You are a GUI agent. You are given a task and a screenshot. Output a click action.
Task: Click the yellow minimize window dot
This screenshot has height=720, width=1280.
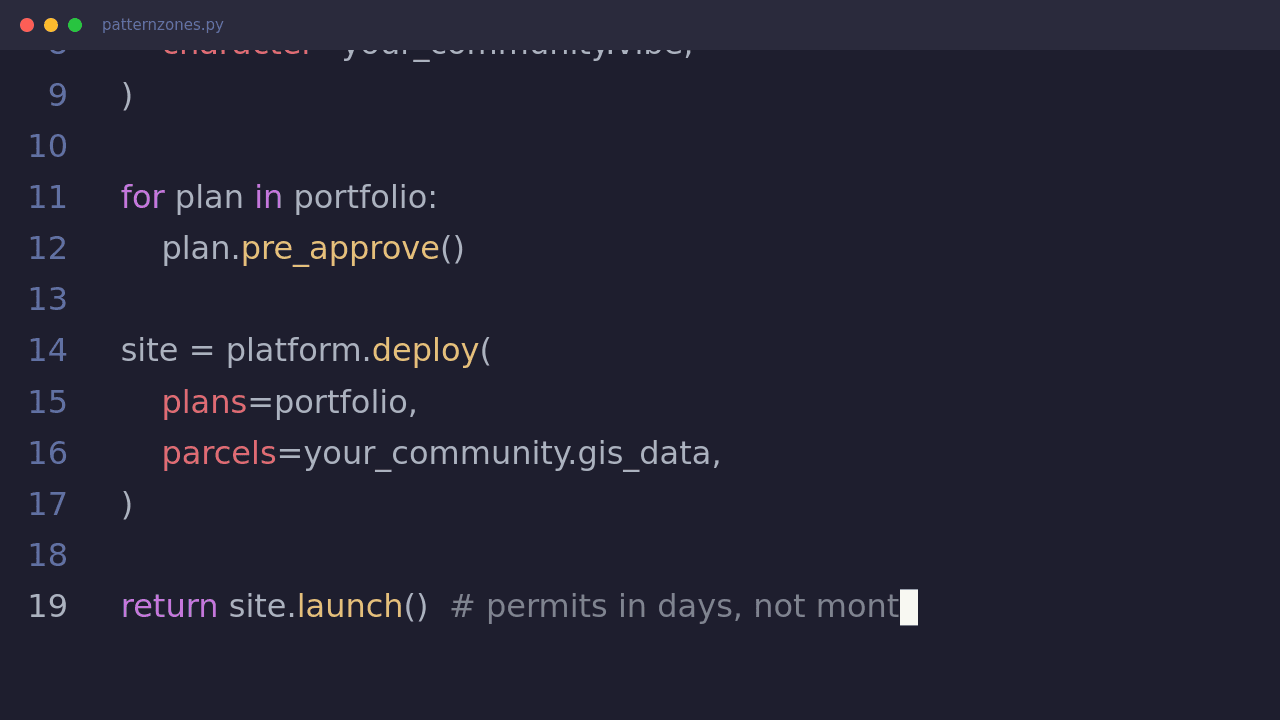point(51,25)
